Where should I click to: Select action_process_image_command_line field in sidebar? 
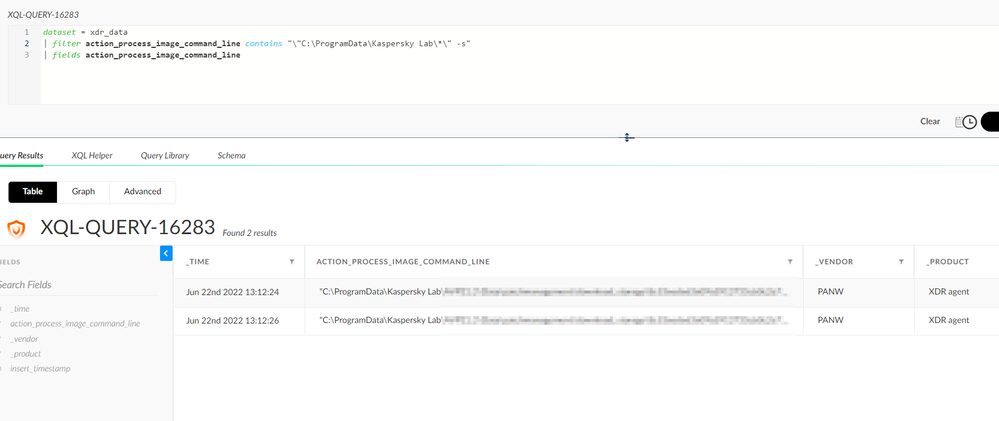click(x=75, y=324)
